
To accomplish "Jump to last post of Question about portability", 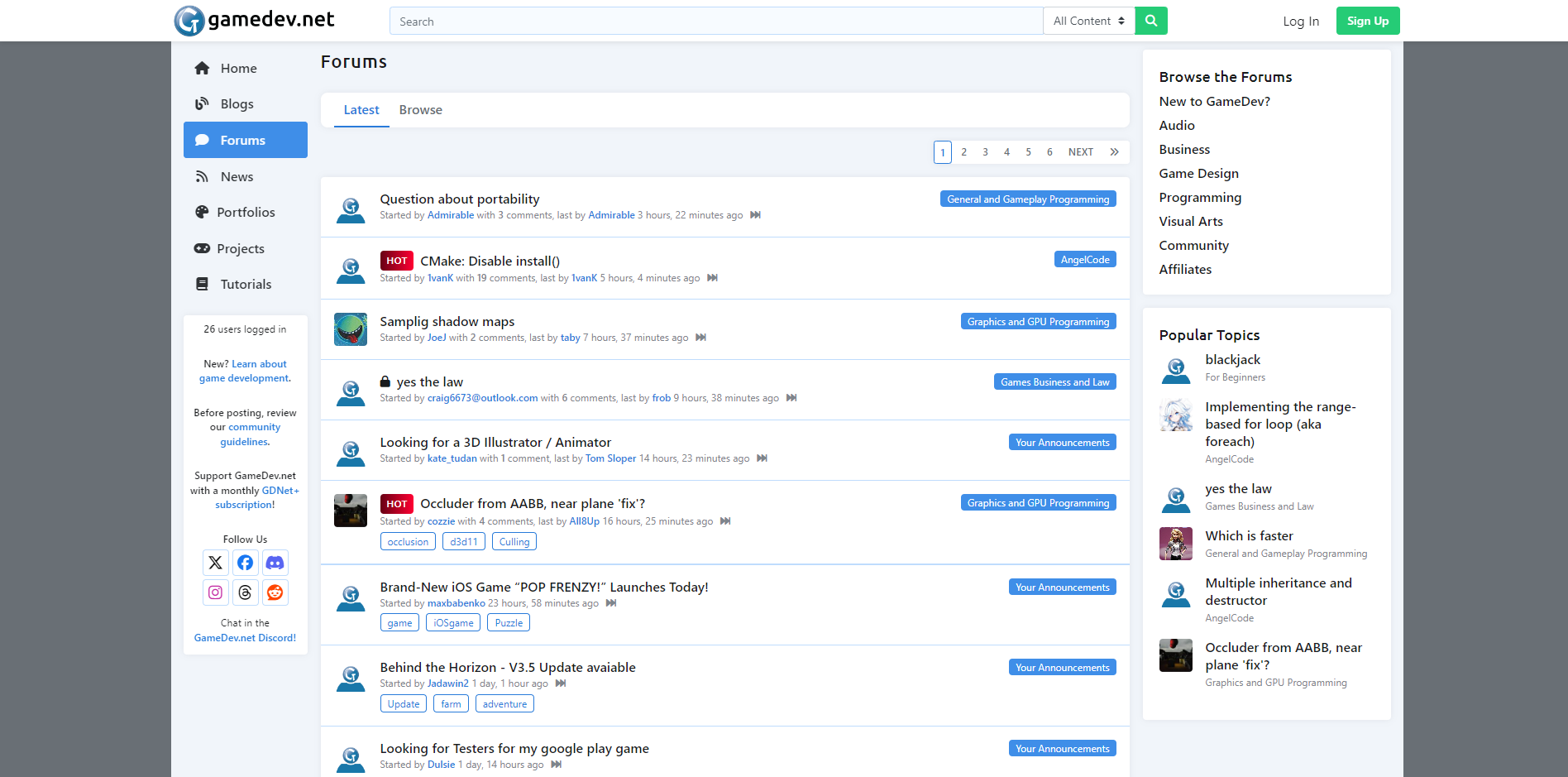I will (755, 215).
